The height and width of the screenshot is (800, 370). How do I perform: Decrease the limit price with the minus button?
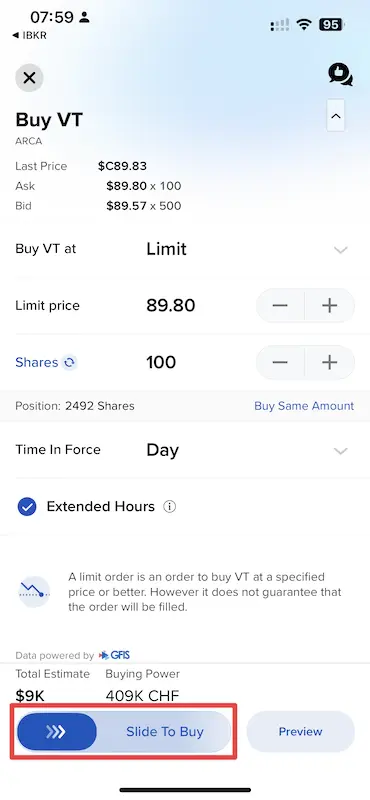[x=280, y=306]
